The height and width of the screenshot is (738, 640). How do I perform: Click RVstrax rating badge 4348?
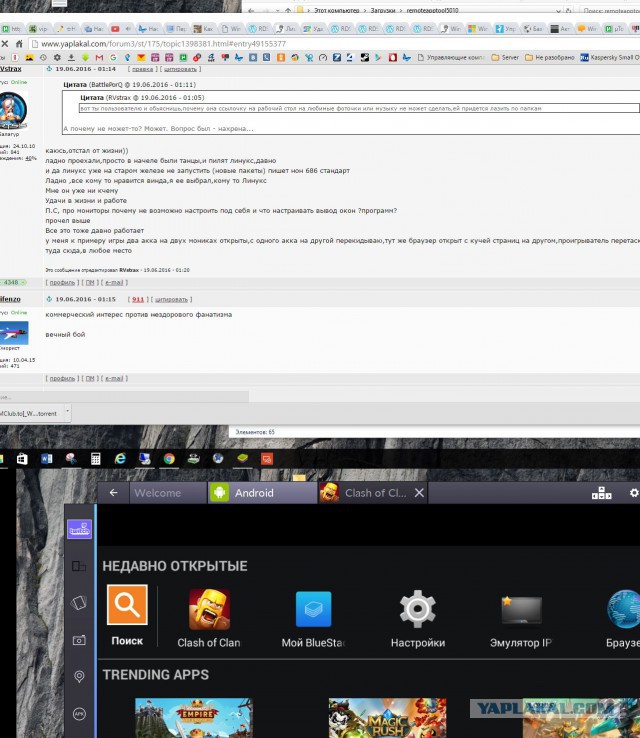click(x=13, y=282)
